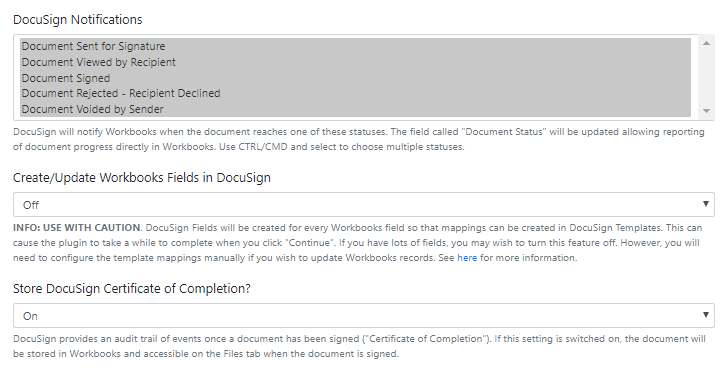Click the help text mentioning CTRL/CMD multi-select
This screenshot has width=724, height=377.
click(359, 139)
